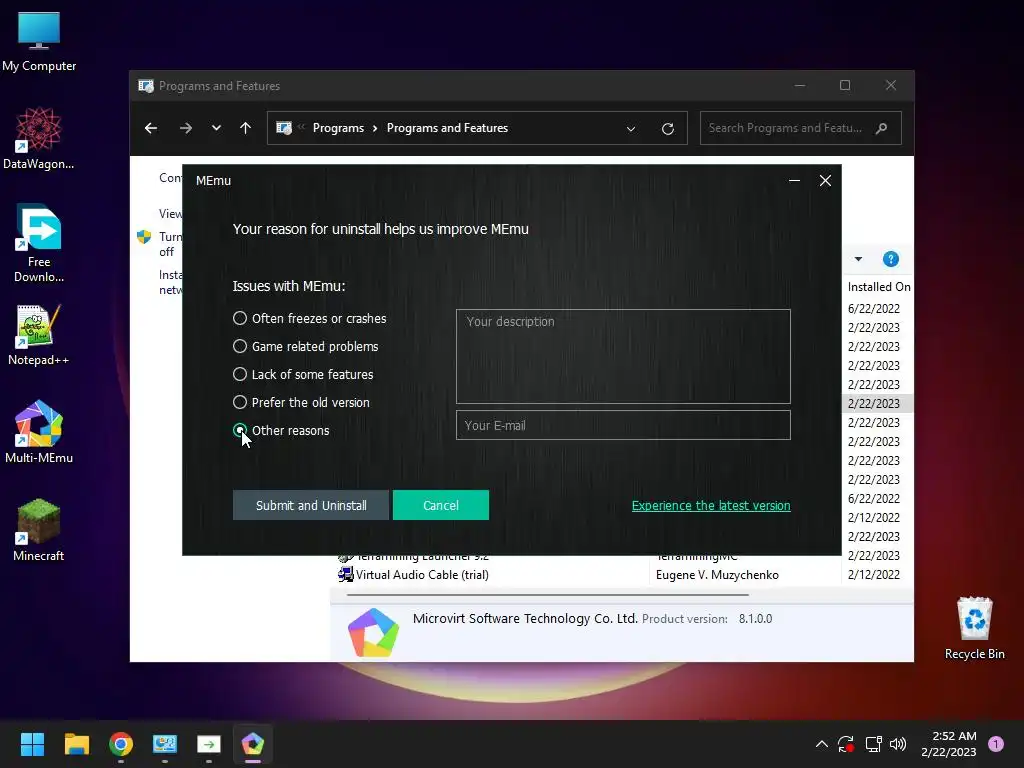Viewport: 1024px width, 768px height.
Task: Open the Recycle Bin
Action: click(974, 628)
